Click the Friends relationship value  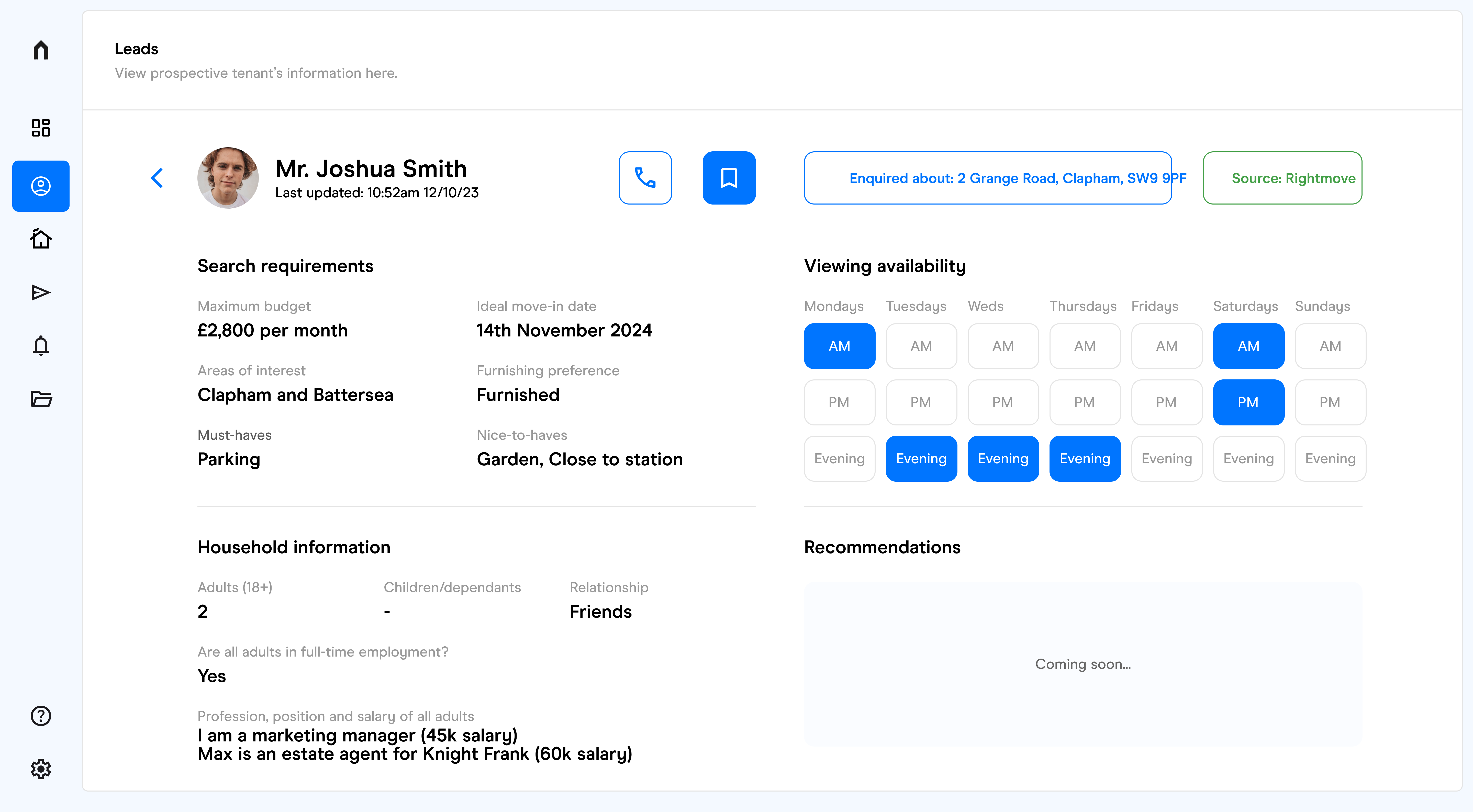[600, 612]
